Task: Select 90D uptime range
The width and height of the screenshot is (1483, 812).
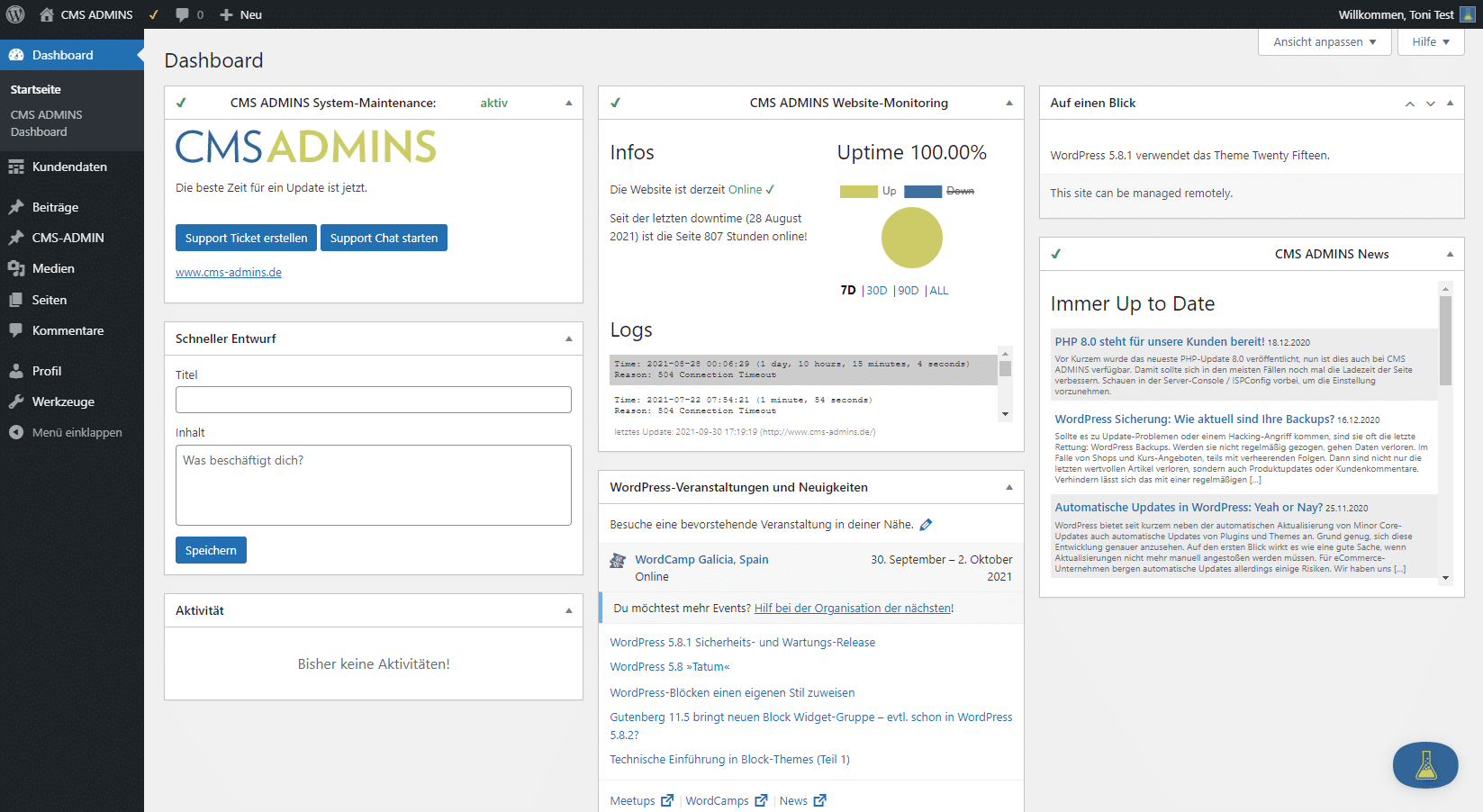Action: [x=909, y=290]
